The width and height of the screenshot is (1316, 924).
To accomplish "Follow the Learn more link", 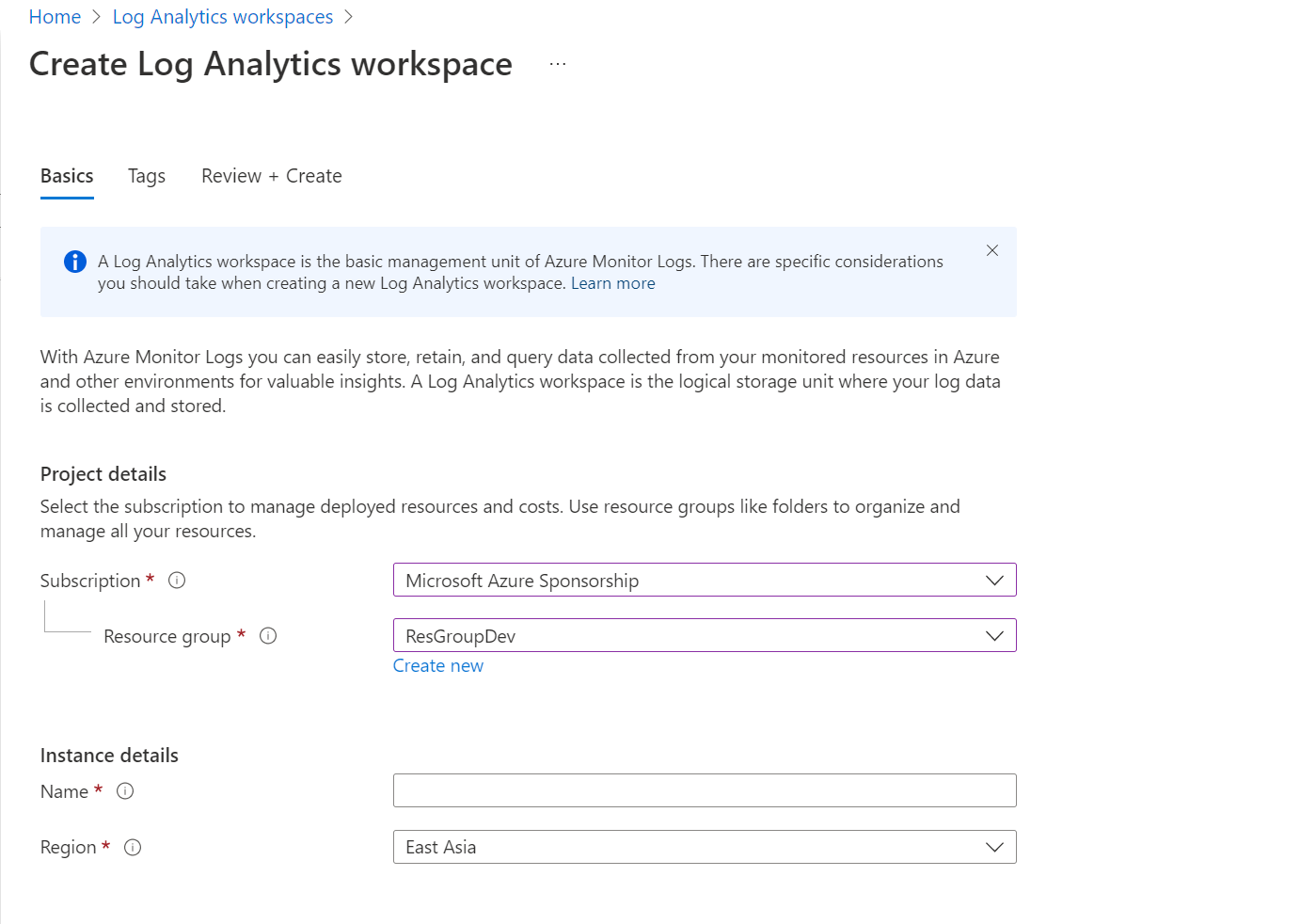I will [x=613, y=283].
